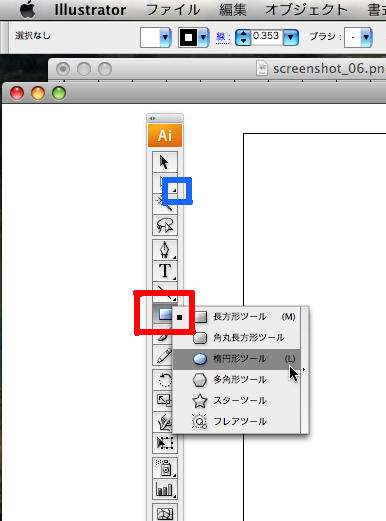Select the Line Segment tool
Screen dimensions: 386x521
pyautogui.click(x=165, y=292)
